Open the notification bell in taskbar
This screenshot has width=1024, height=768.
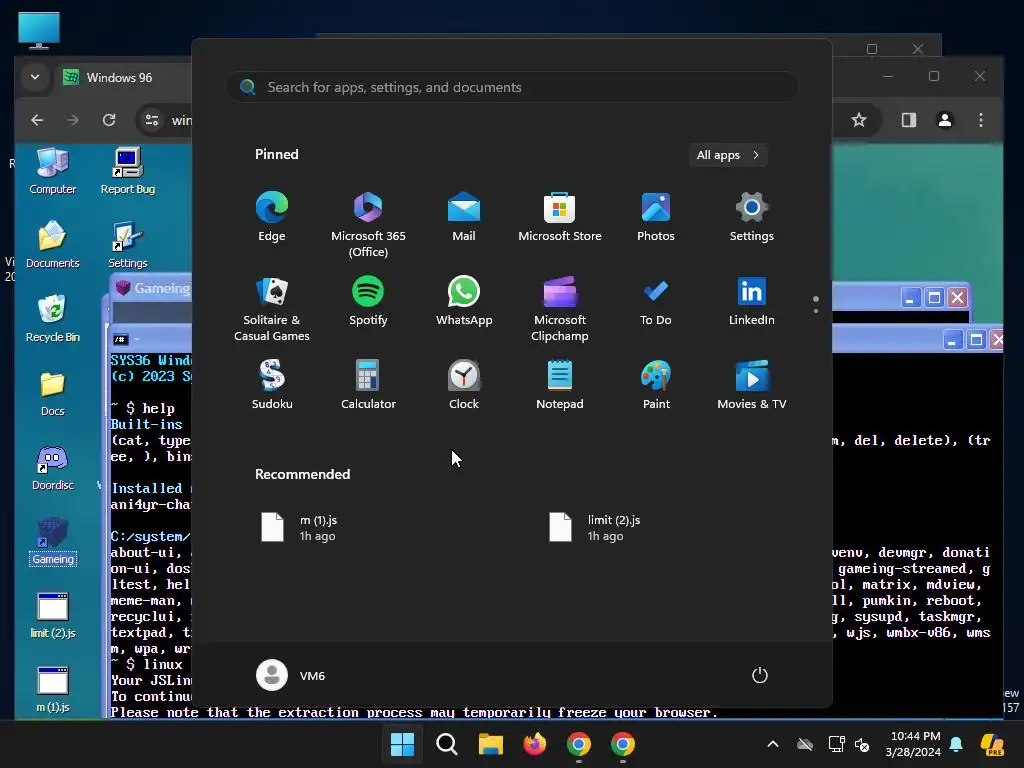tap(956, 744)
